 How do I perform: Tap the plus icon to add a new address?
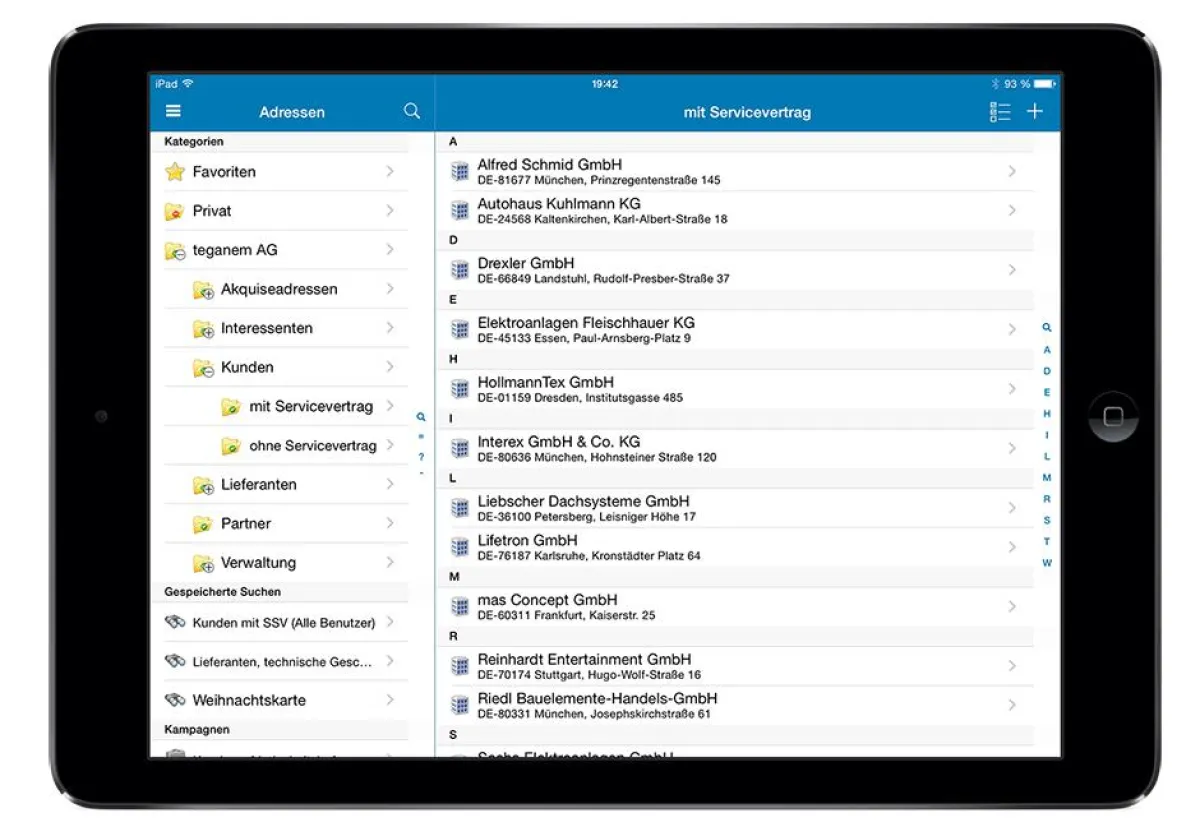tap(1036, 111)
